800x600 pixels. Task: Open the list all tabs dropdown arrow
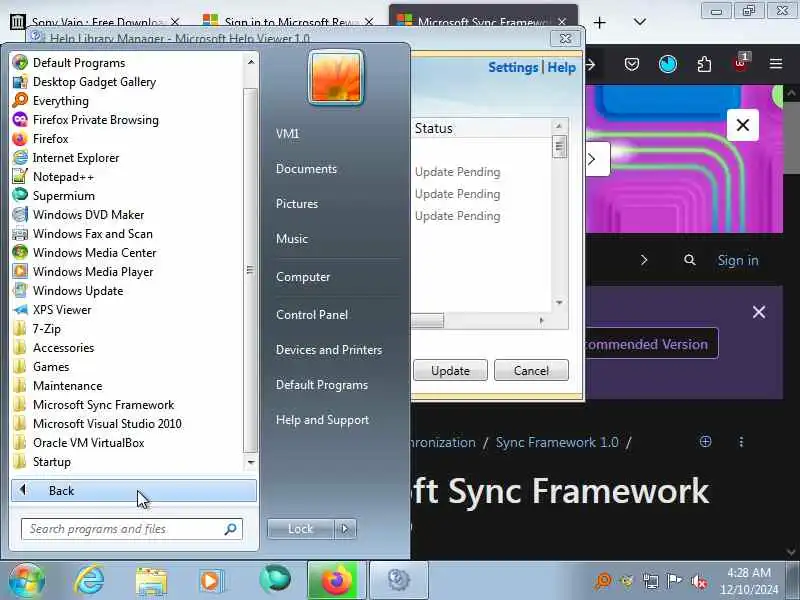pos(640,22)
